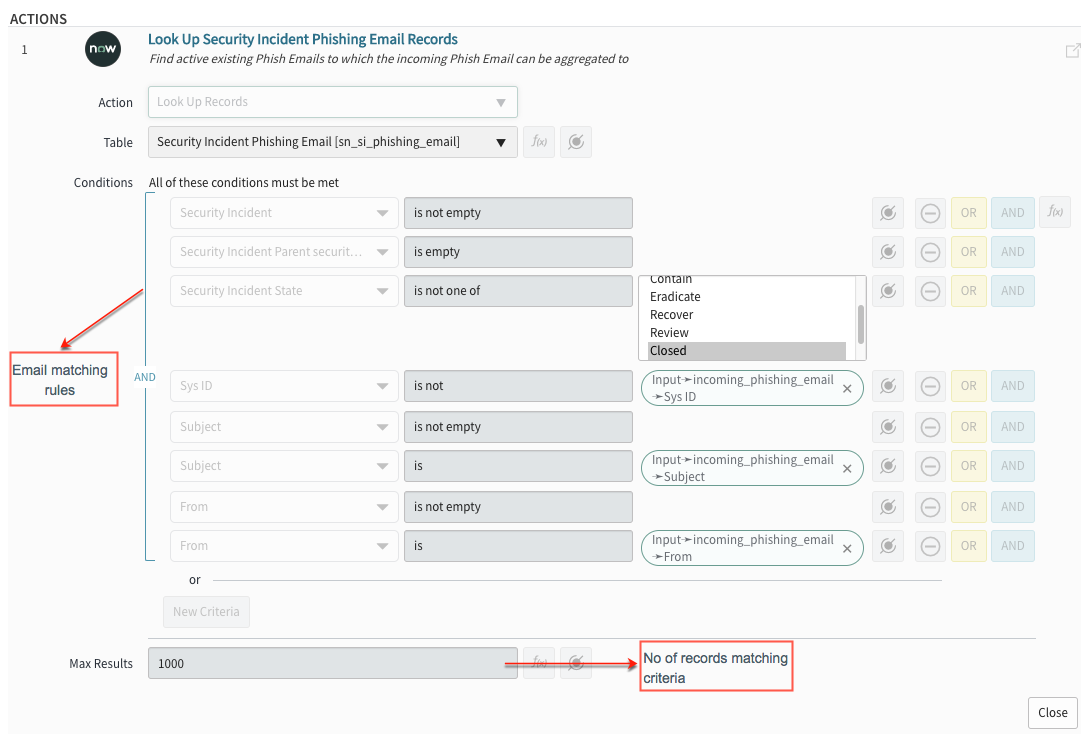Clear the Sys ID data pill value
The height and width of the screenshot is (734, 1081).
point(847,389)
